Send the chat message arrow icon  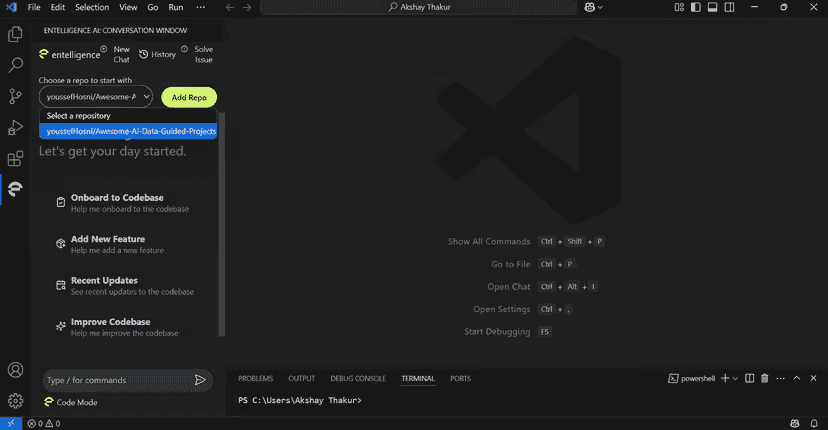(x=200, y=380)
